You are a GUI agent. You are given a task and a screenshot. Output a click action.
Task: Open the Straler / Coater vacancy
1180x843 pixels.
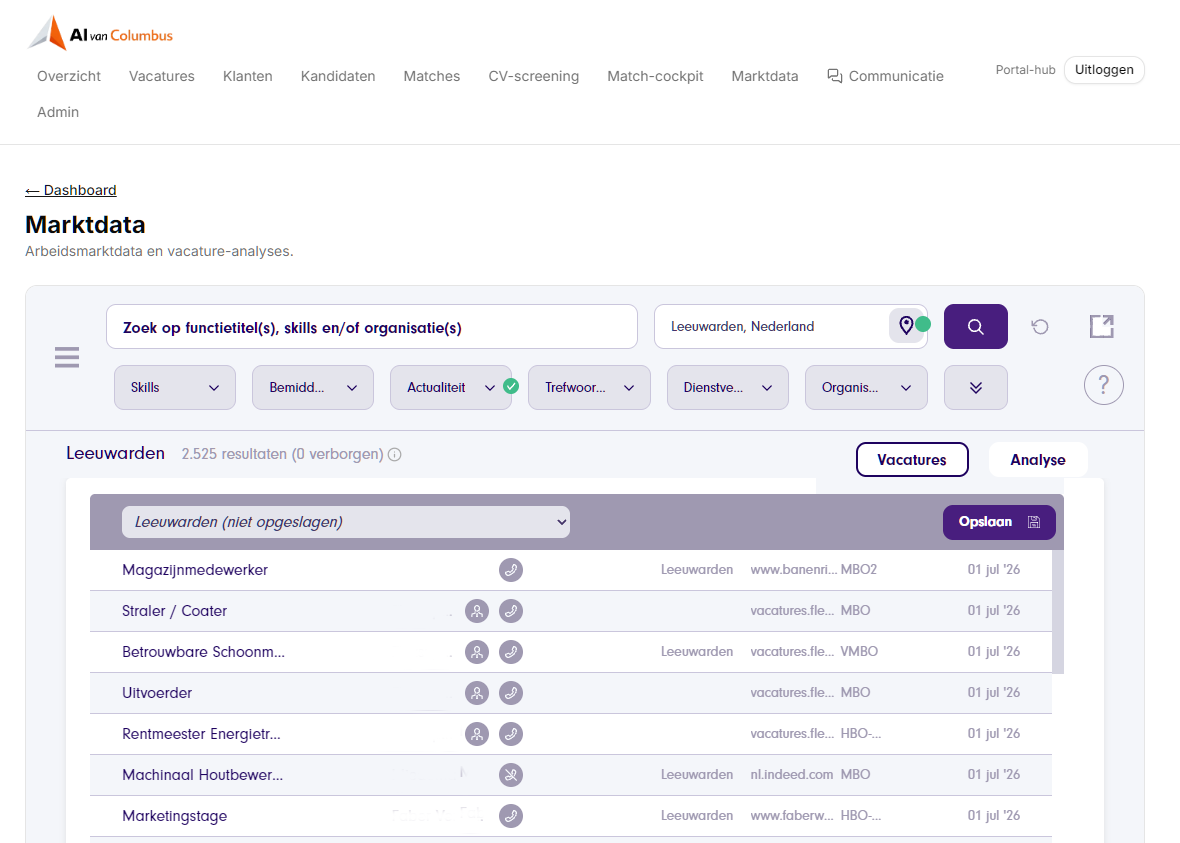point(175,611)
